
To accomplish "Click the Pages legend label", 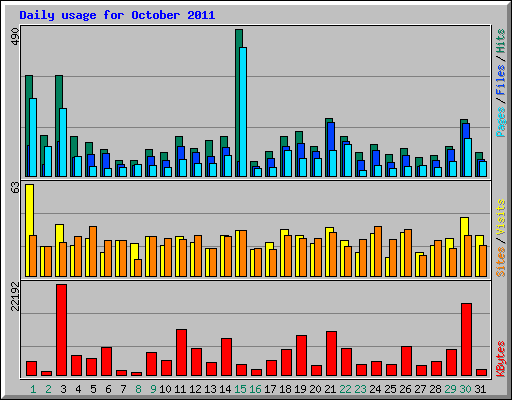I will [500, 122].
